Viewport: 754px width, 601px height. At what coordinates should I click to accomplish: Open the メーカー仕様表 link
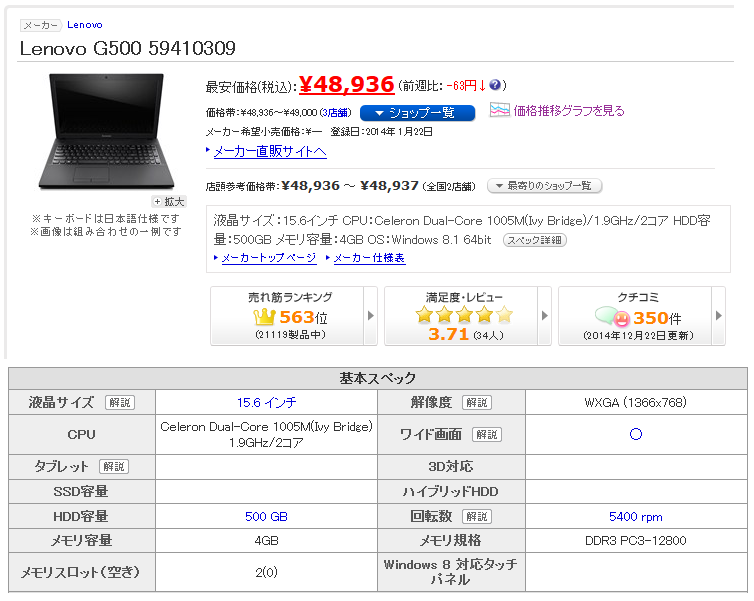(369, 258)
